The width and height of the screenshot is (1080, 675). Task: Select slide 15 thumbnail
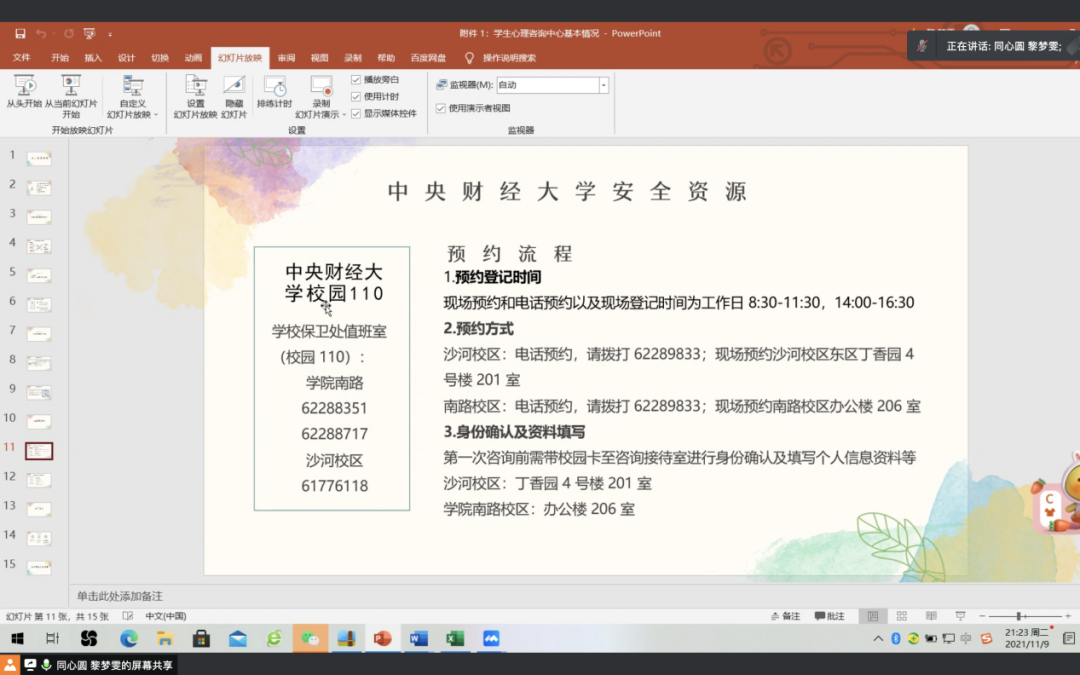coord(39,568)
